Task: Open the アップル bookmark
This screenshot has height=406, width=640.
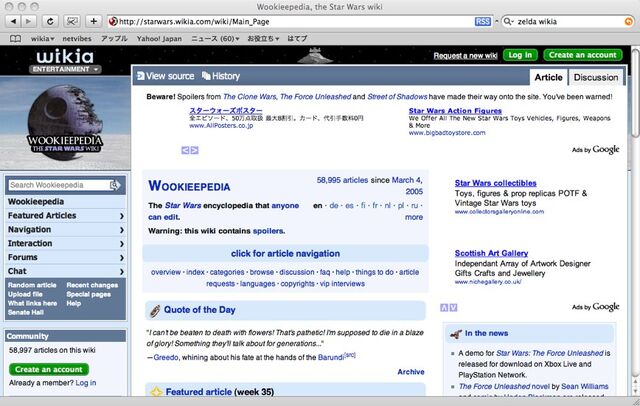Action: 114,39
